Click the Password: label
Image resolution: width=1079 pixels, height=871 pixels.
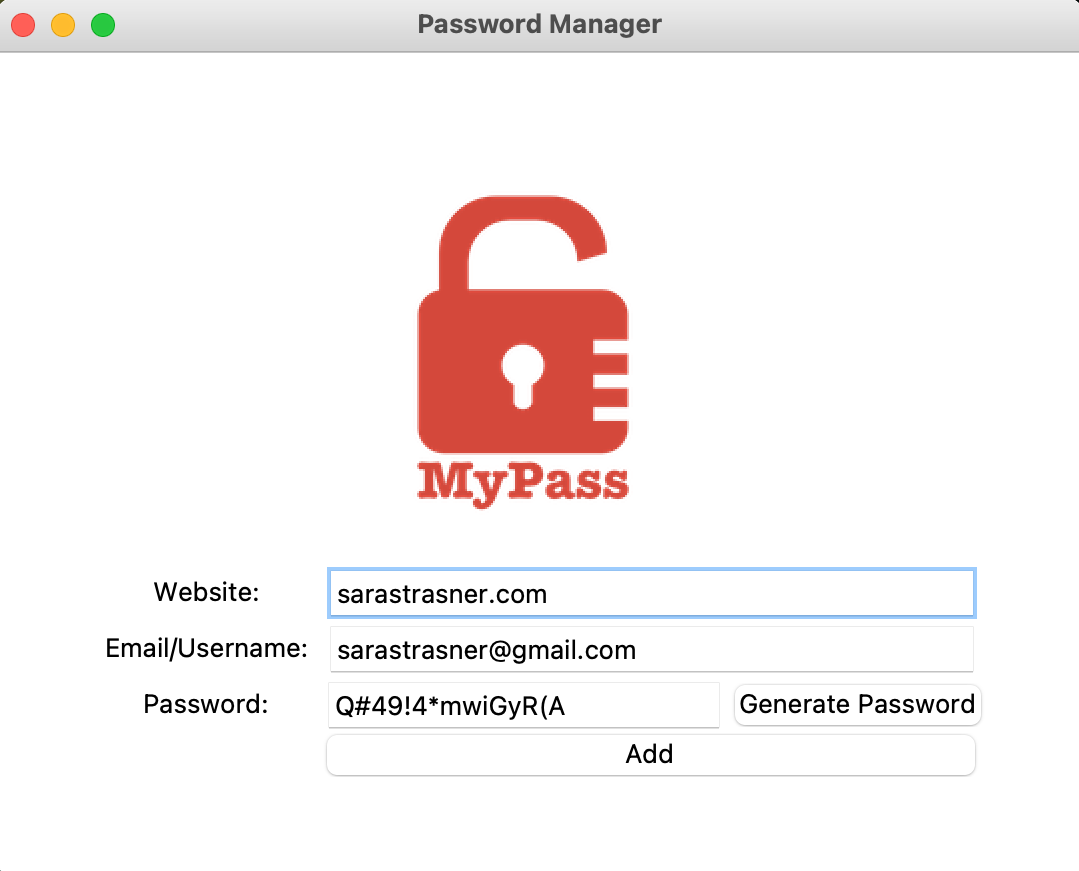206,705
